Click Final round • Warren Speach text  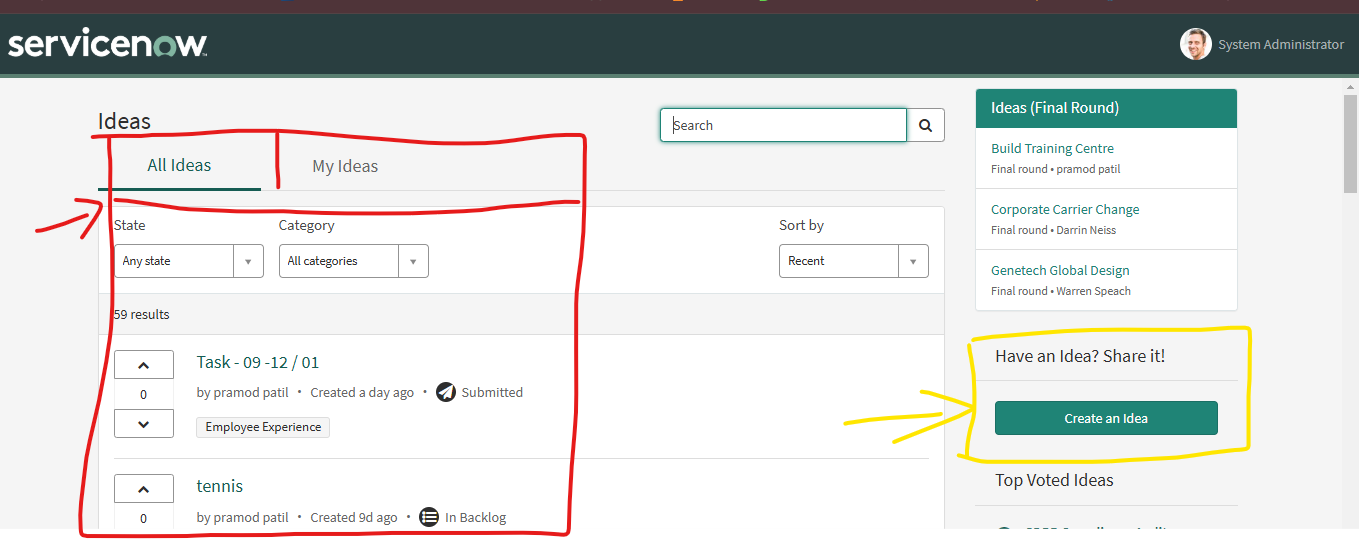[x=1061, y=291]
